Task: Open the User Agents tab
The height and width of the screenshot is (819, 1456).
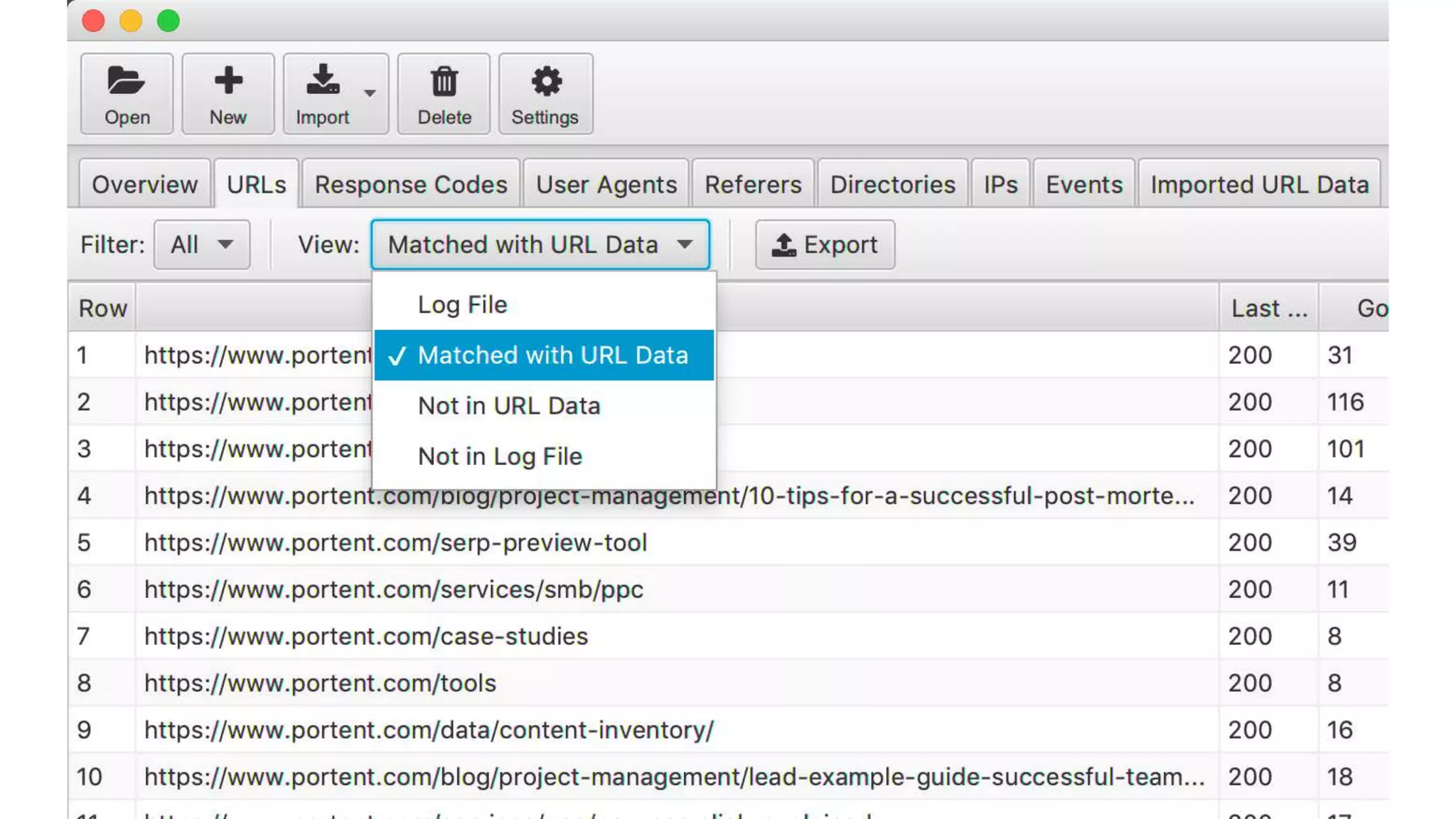Action: coord(606,185)
